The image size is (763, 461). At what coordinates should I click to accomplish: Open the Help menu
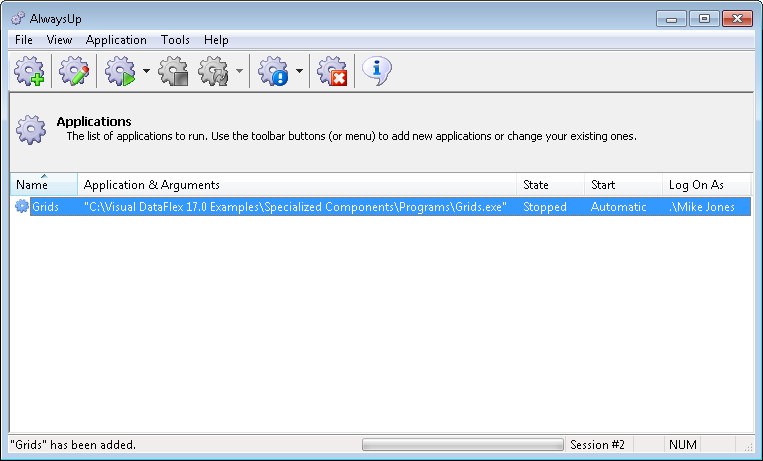click(216, 40)
